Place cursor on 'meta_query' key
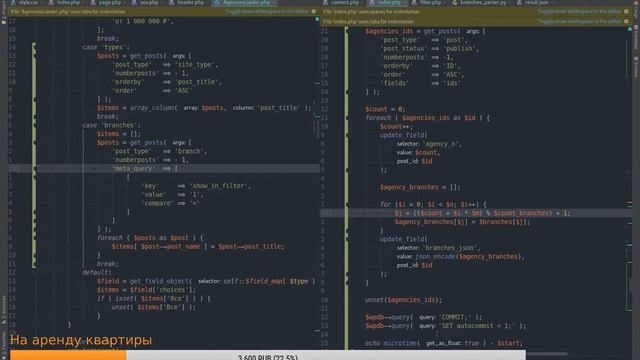The width and height of the screenshot is (640, 360). click(134, 169)
